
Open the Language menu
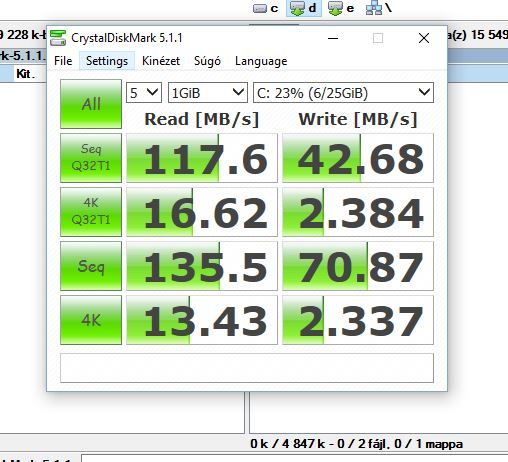coord(261,61)
